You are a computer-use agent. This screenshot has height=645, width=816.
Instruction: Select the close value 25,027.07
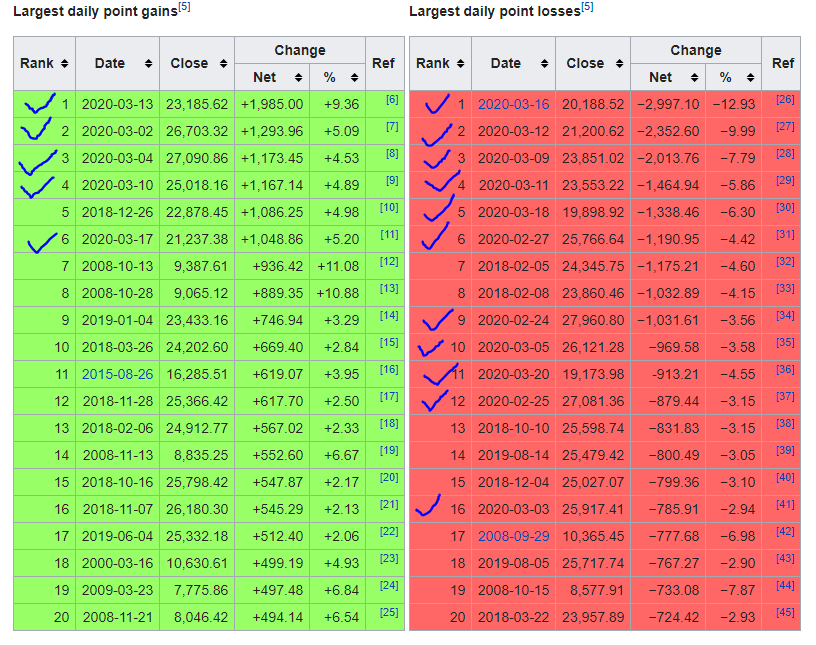coord(593,482)
